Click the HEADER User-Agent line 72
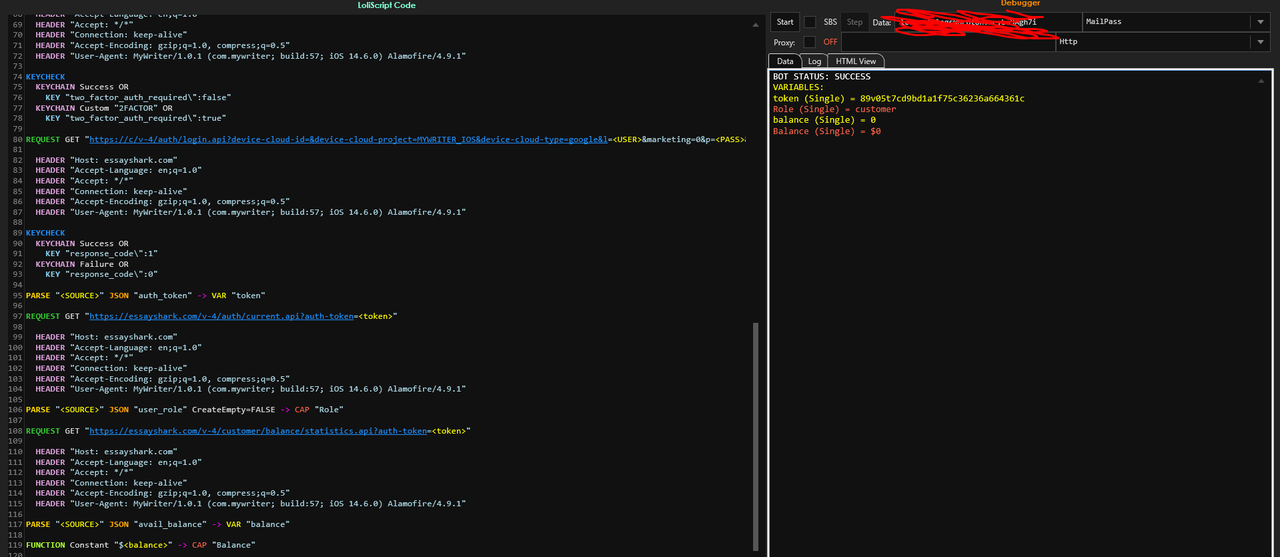This screenshot has width=1280, height=557. (250, 55)
